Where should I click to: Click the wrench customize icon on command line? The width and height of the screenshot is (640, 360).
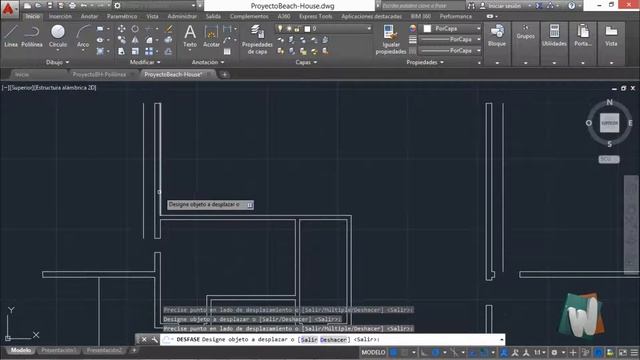[x=154, y=339]
